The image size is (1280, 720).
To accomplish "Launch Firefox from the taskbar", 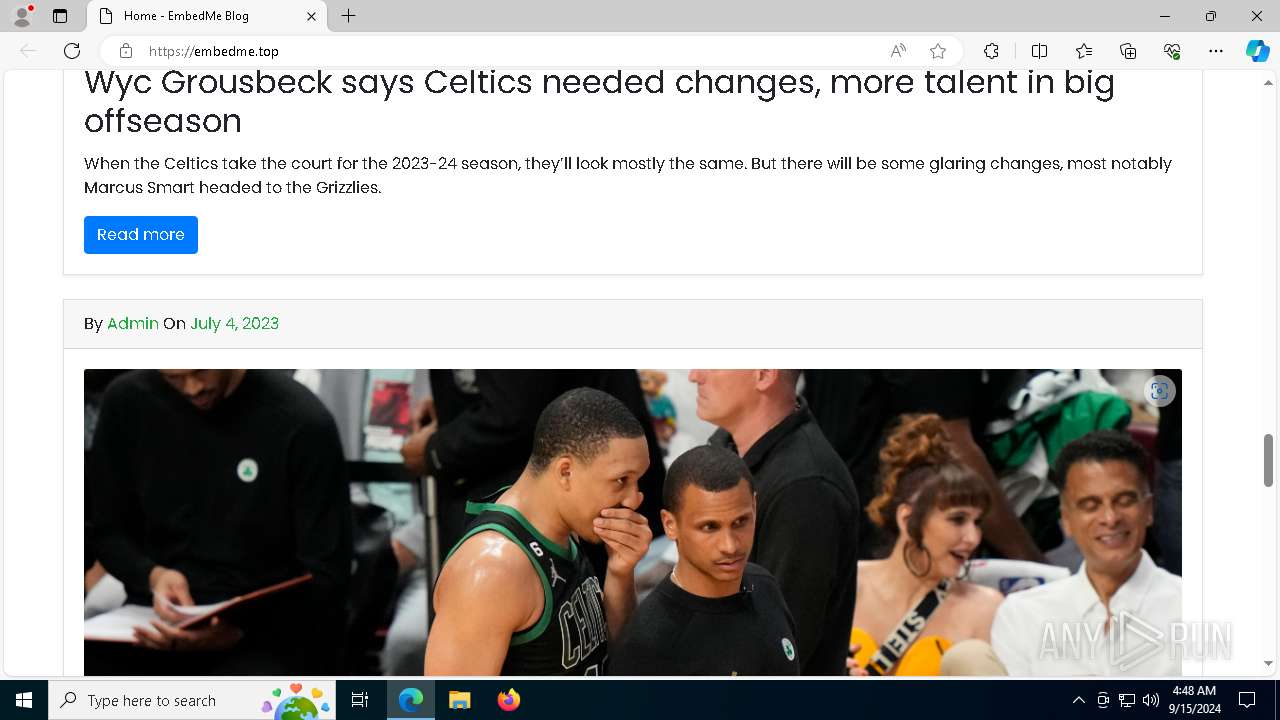I will pos(508,700).
